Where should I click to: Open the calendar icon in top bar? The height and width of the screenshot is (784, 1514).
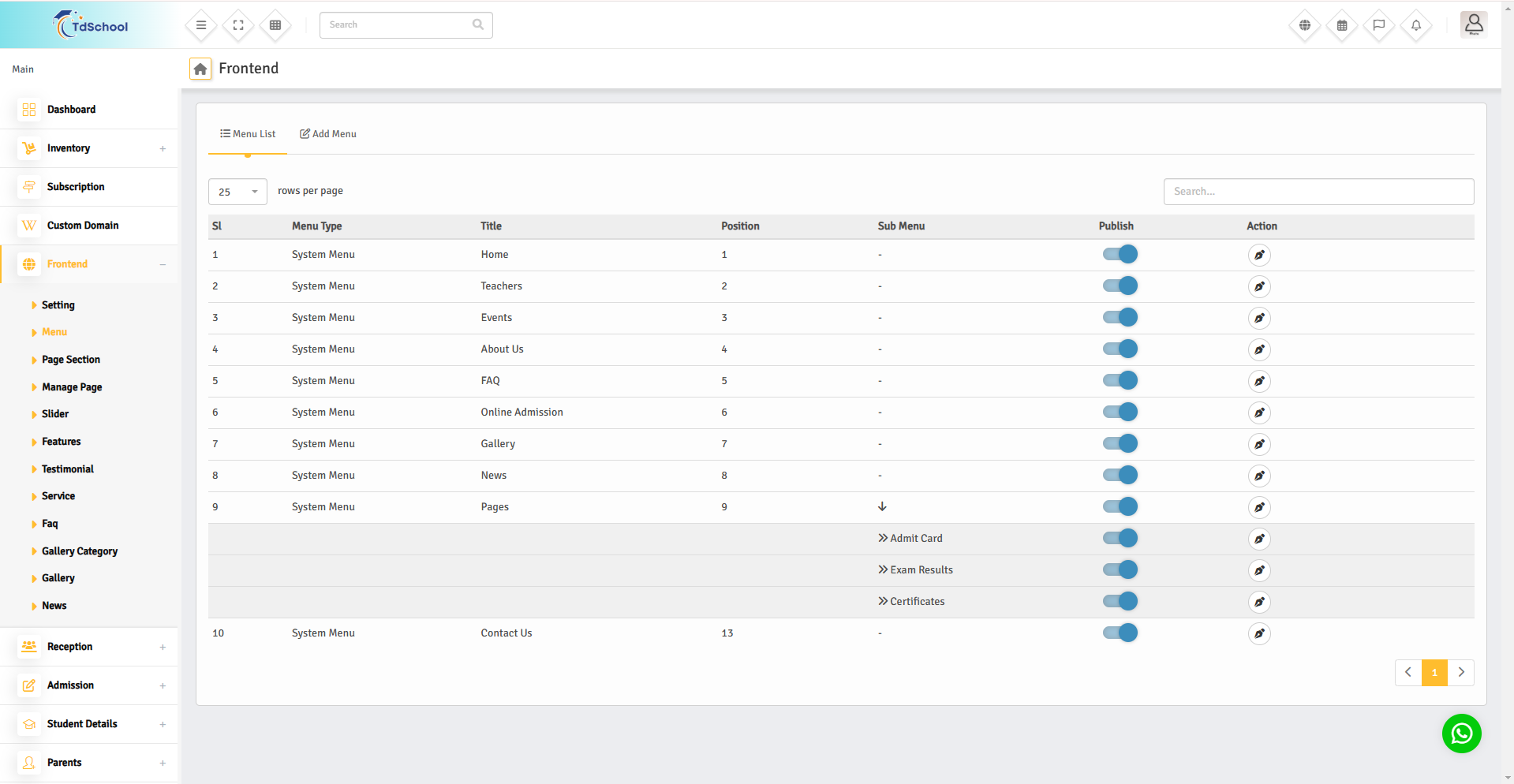1341,25
